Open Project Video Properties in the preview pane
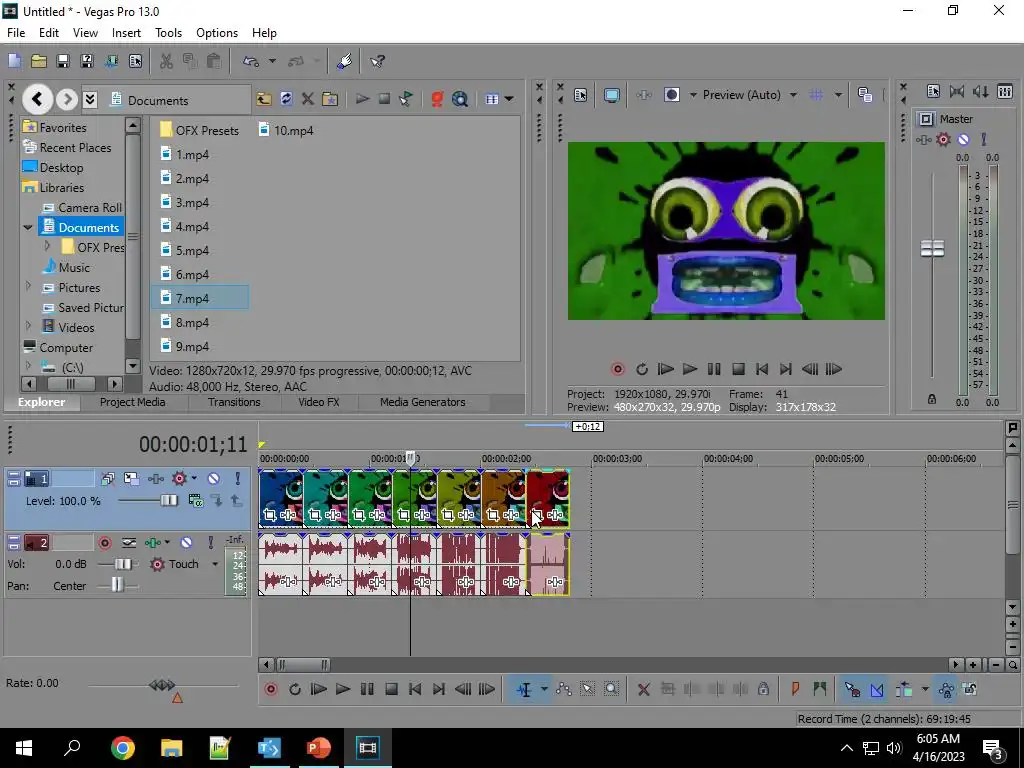 tap(581, 95)
